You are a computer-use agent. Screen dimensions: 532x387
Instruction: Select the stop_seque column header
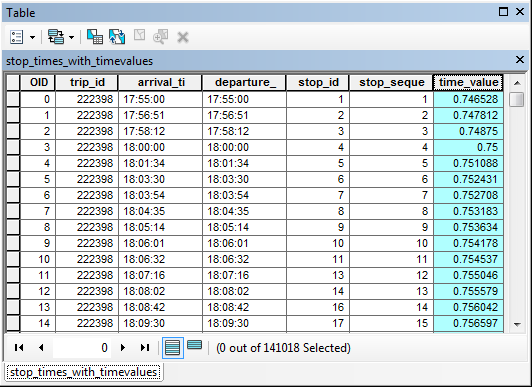tap(392, 82)
